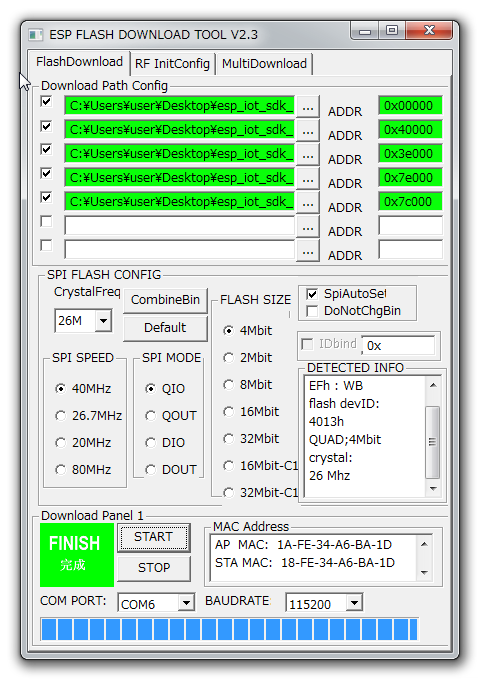
Task: Click the green FINISH status indicator
Action: point(77,555)
